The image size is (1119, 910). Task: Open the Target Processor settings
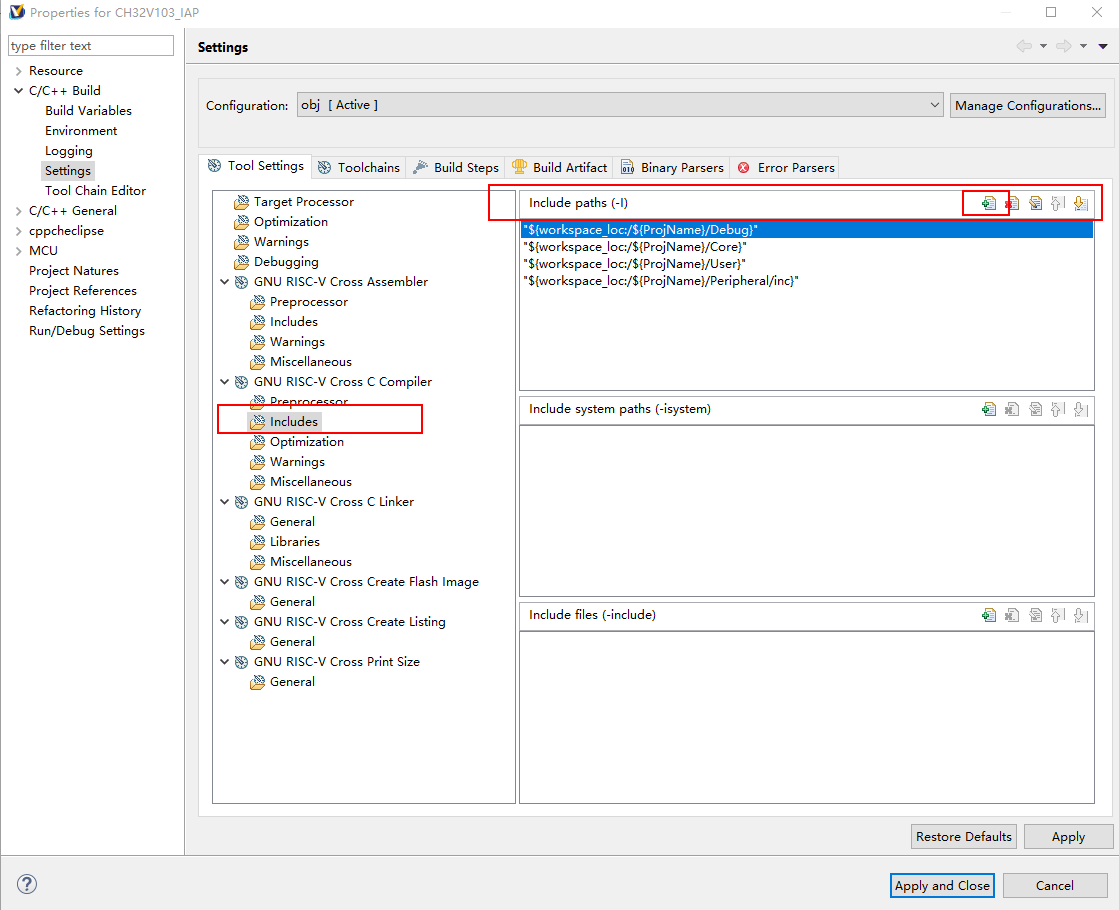(303, 202)
